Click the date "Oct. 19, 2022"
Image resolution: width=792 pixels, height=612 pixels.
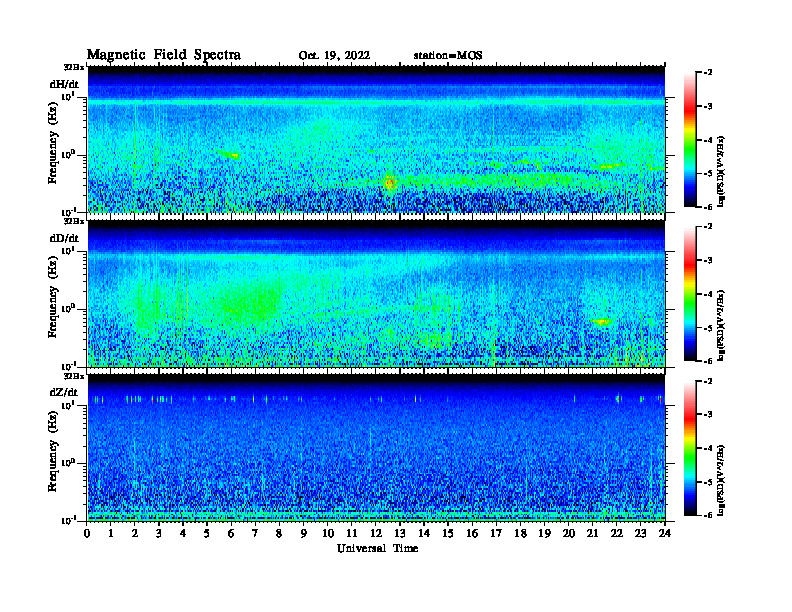[x=334, y=56]
